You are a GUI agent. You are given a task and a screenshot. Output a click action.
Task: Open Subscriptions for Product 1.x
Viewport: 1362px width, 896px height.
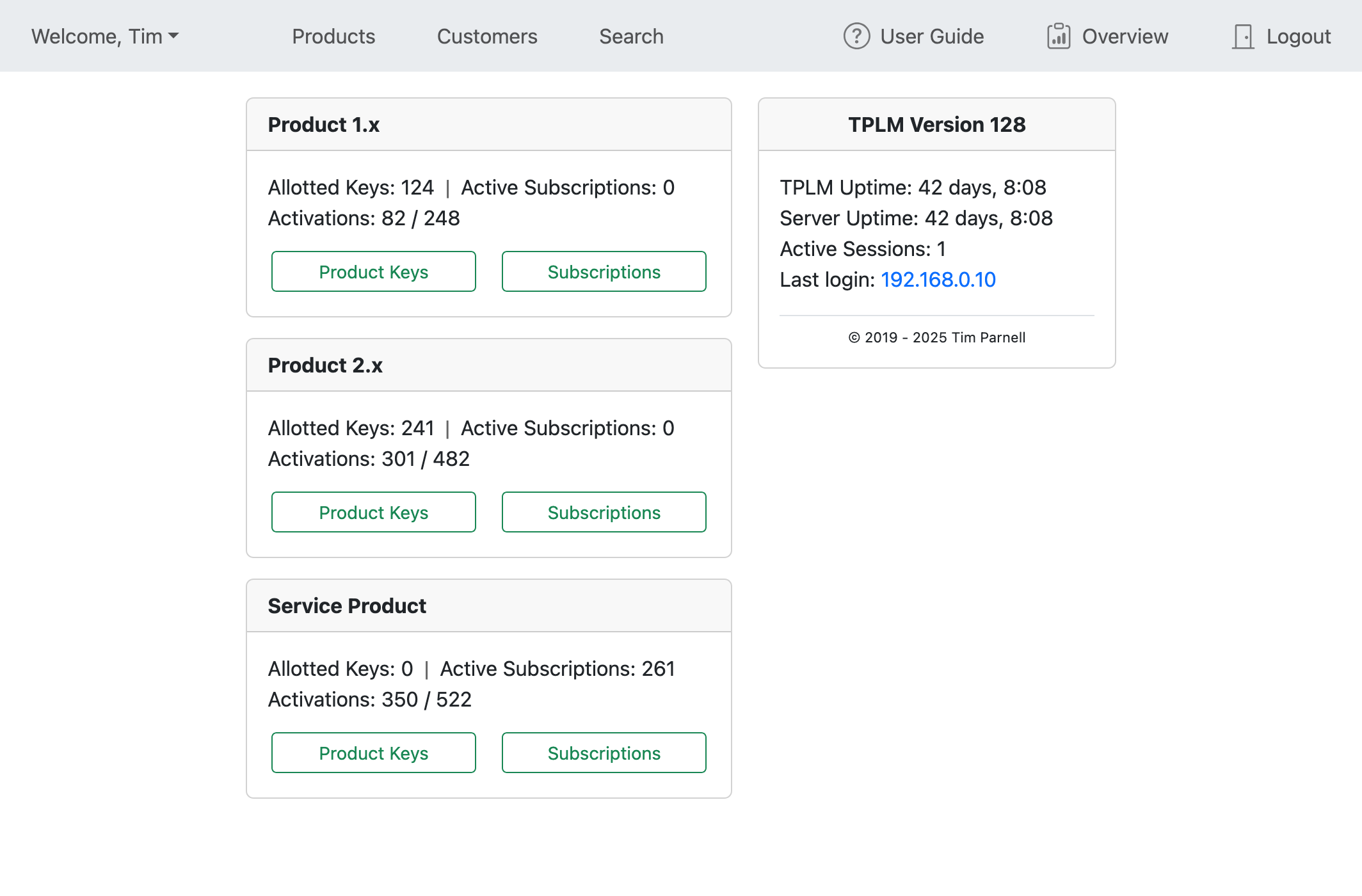tap(604, 271)
